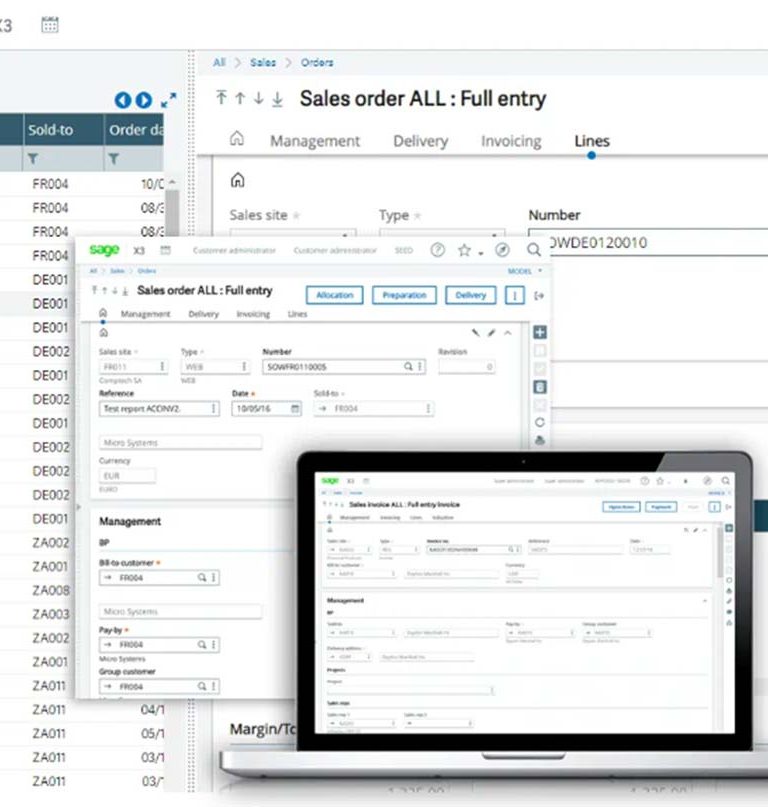
Task: Go to previous record with left blue arrow
Action: (123, 100)
